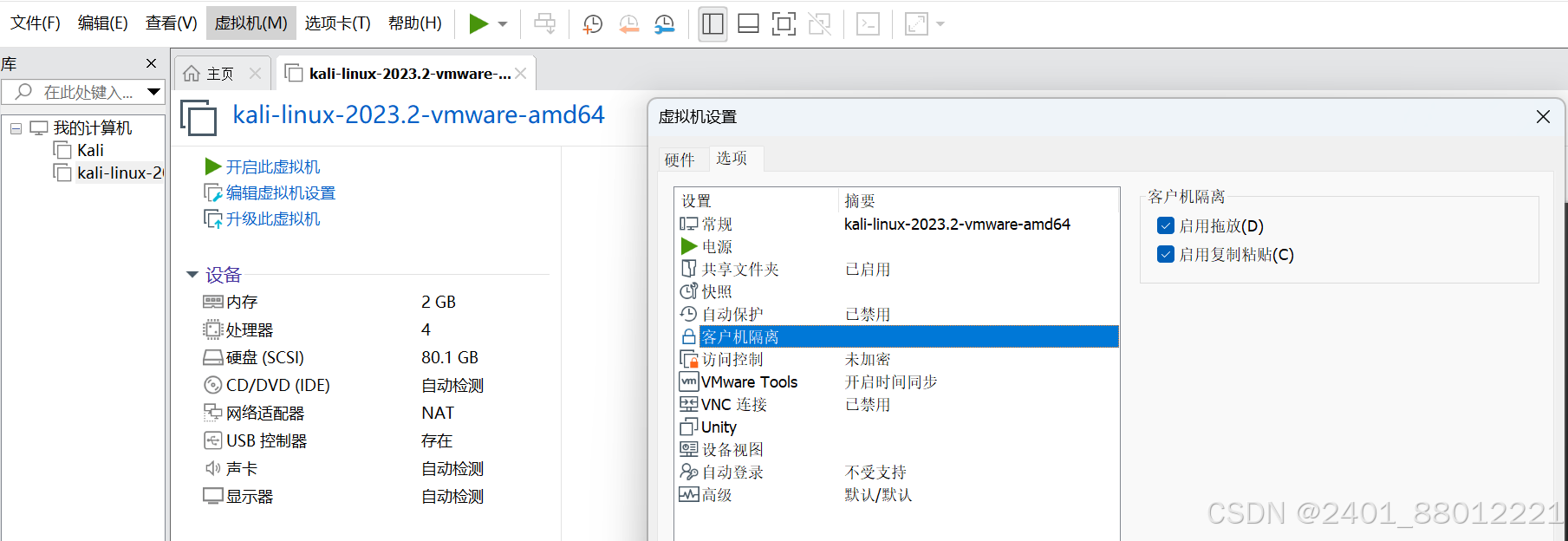Open the stretch display dropdown arrow
This screenshot has height=541, width=1568.
[940, 24]
